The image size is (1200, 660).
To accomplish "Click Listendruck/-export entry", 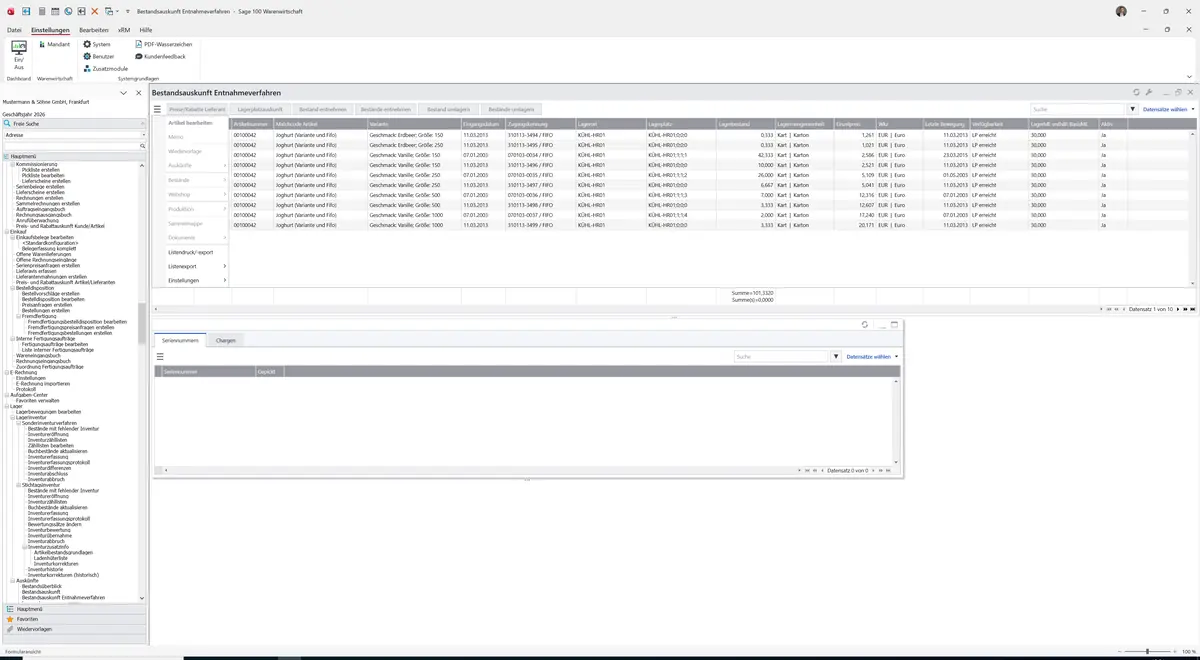I will coord(191,252).
